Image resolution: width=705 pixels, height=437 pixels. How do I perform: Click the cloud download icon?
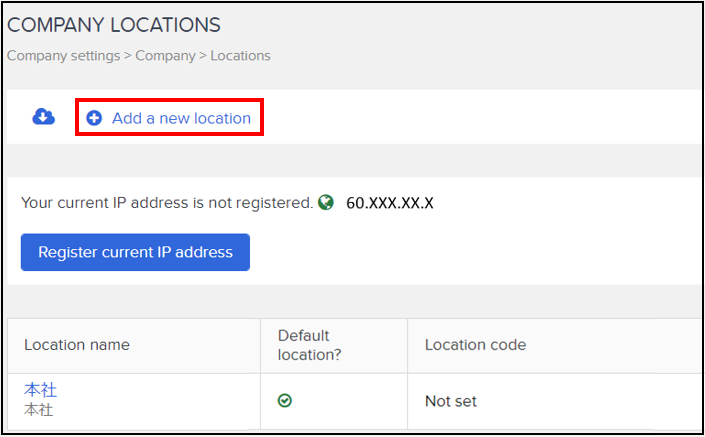point(44,117)
